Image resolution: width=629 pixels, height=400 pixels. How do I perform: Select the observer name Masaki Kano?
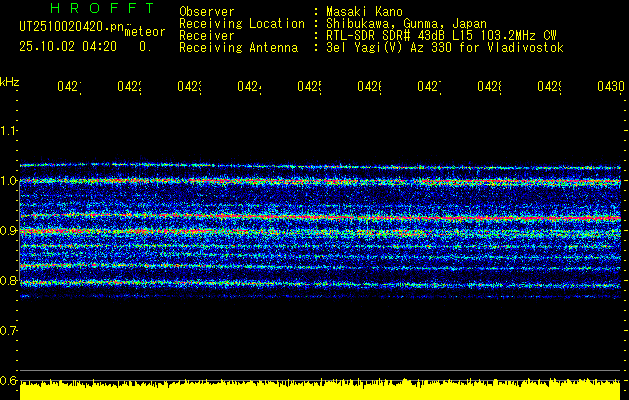tap(364, 11)
